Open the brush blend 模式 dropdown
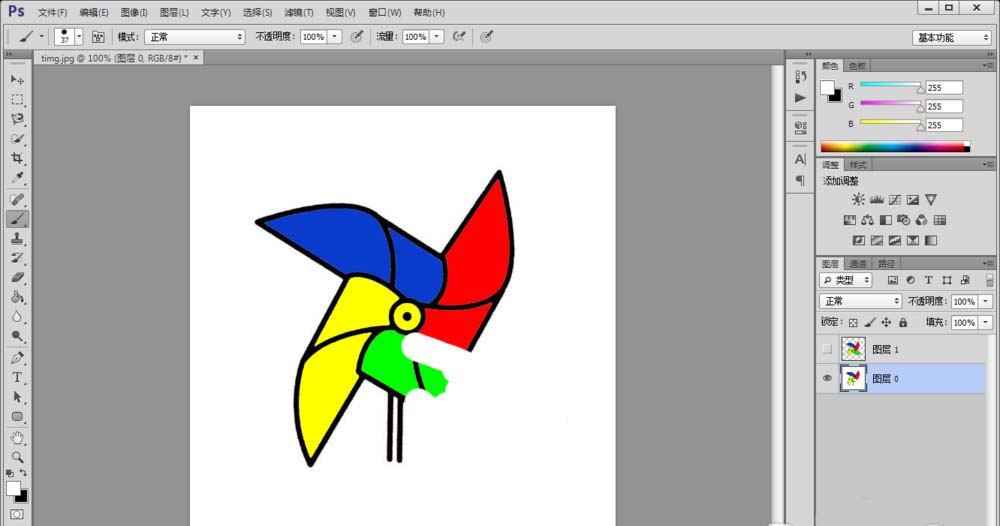 (x=195, y=36)
